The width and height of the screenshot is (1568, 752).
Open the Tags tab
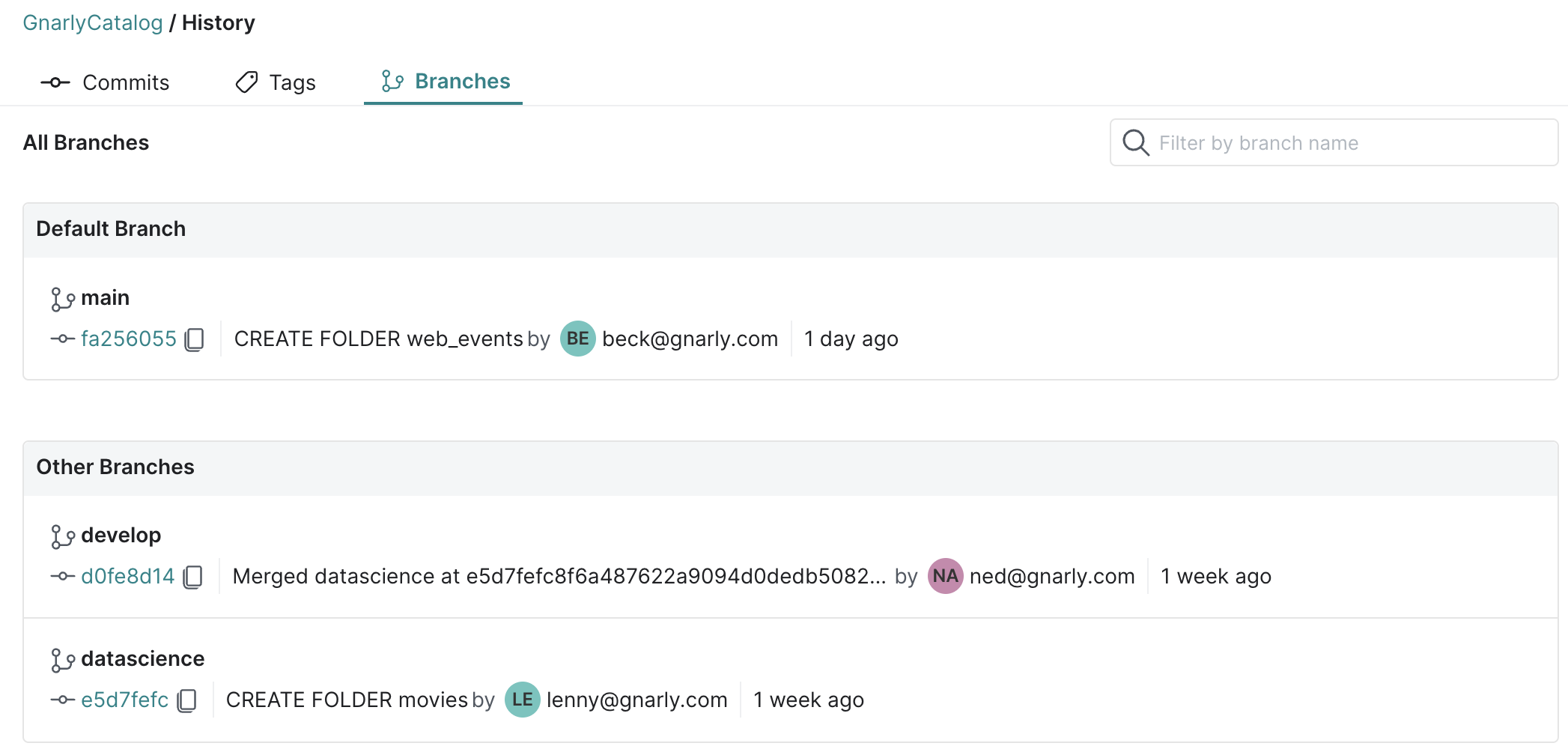pyautogui.click(x=276, y=82)
